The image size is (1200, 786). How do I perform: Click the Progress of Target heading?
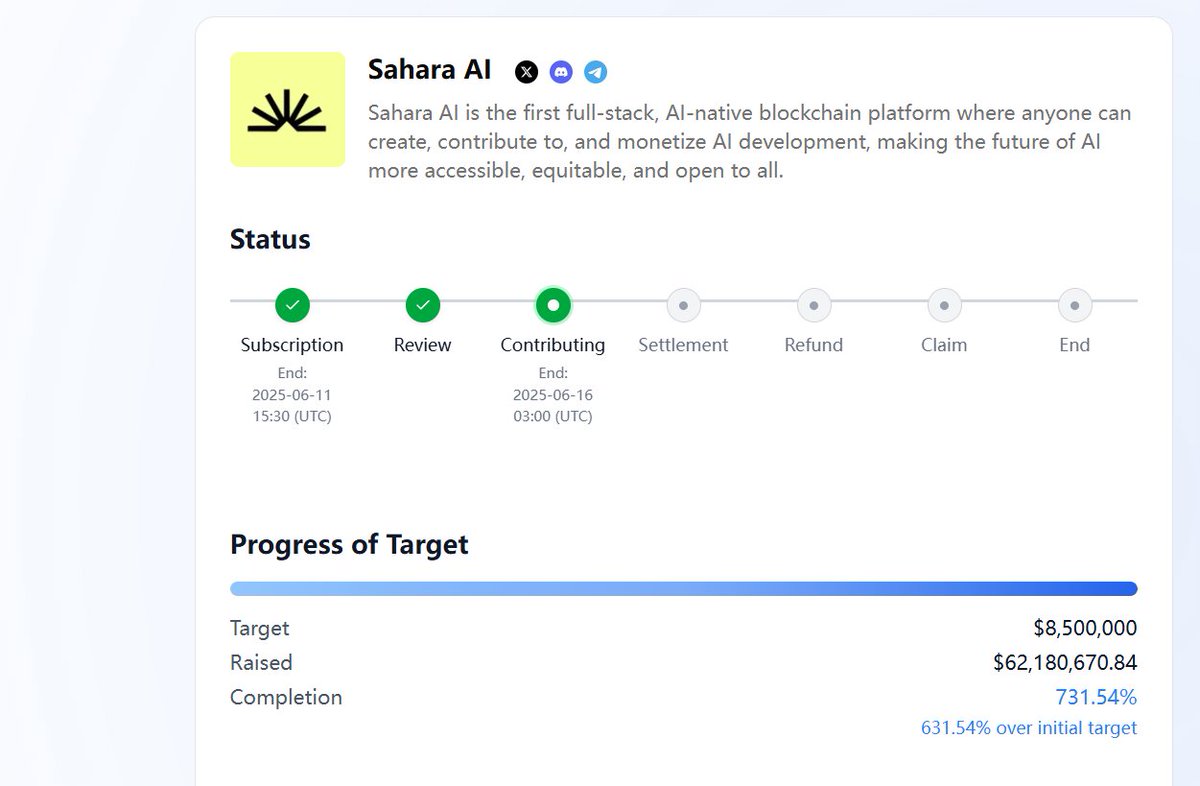coord(349,545)
